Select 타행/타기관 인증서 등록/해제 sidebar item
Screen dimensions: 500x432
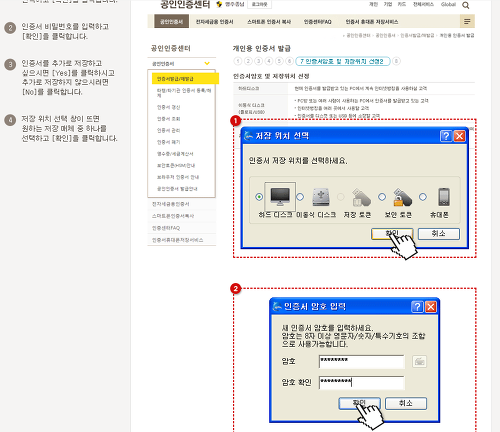(x=184, y=93)
